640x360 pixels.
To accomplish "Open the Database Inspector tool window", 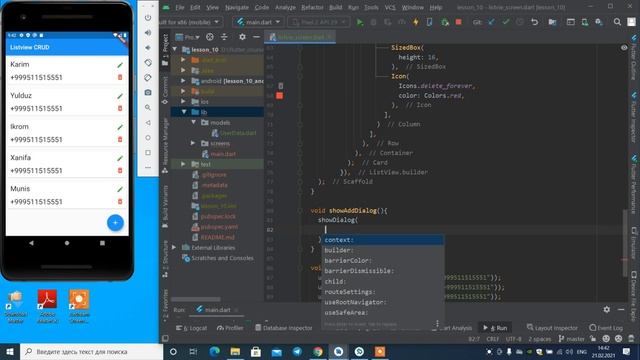I will (283, 328).
